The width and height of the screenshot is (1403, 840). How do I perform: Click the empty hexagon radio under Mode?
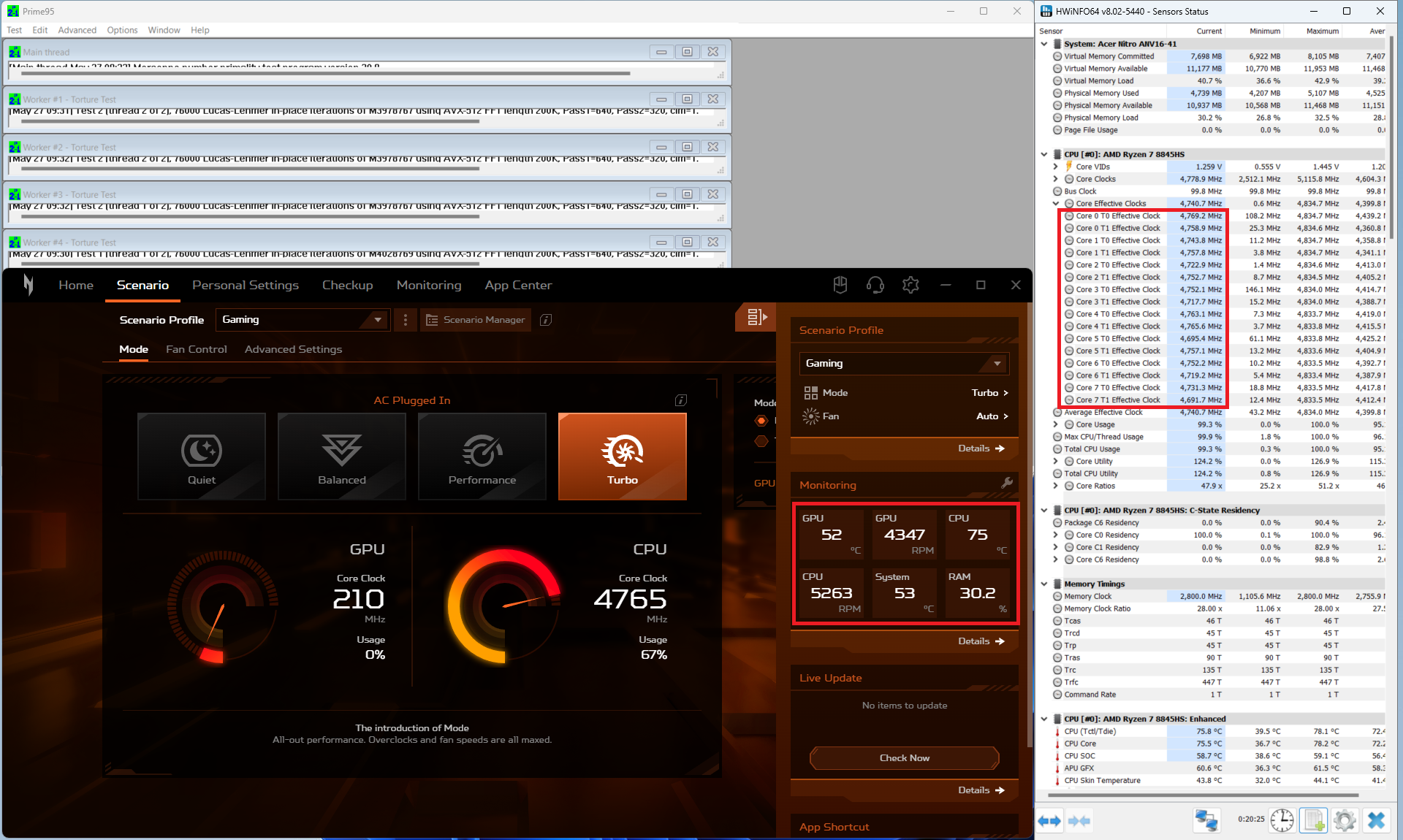click(x=761, y=441)
